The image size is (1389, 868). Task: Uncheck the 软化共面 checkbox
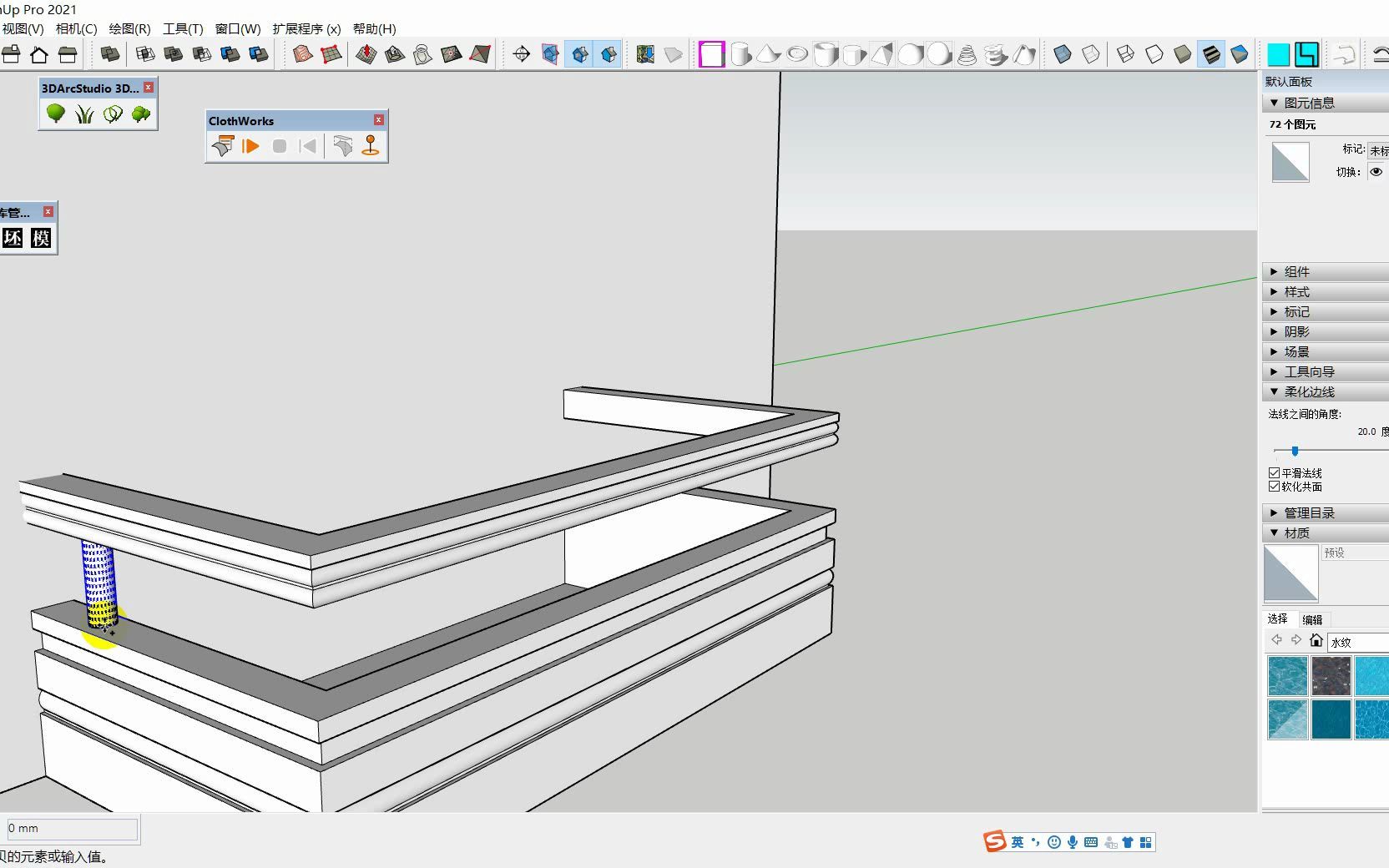1274,486
